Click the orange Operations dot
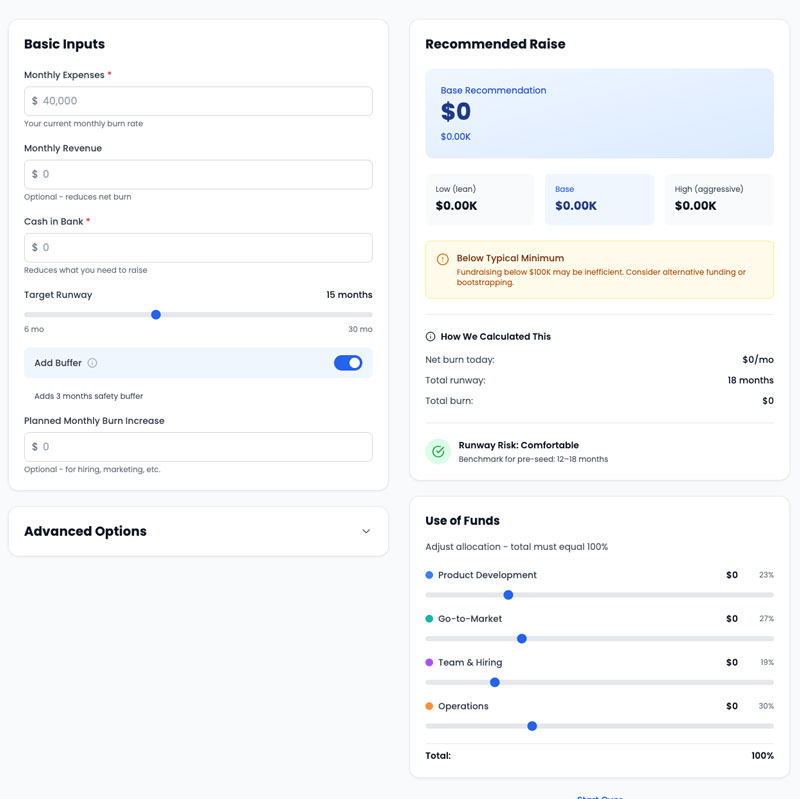 (x=429, y=706)
